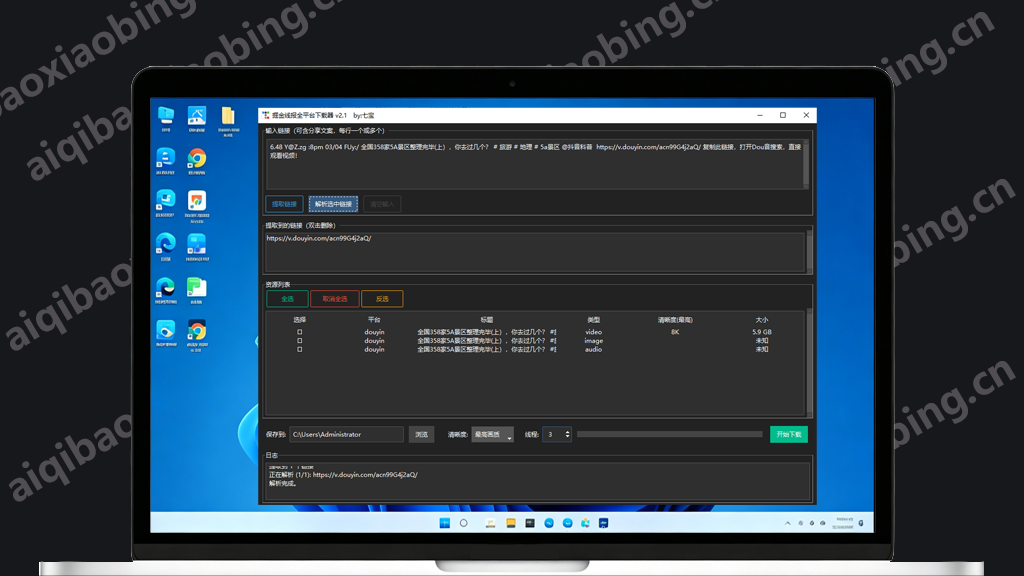Click the 标题 column header
Screen dimensions: 1024x576
[487, 320]
